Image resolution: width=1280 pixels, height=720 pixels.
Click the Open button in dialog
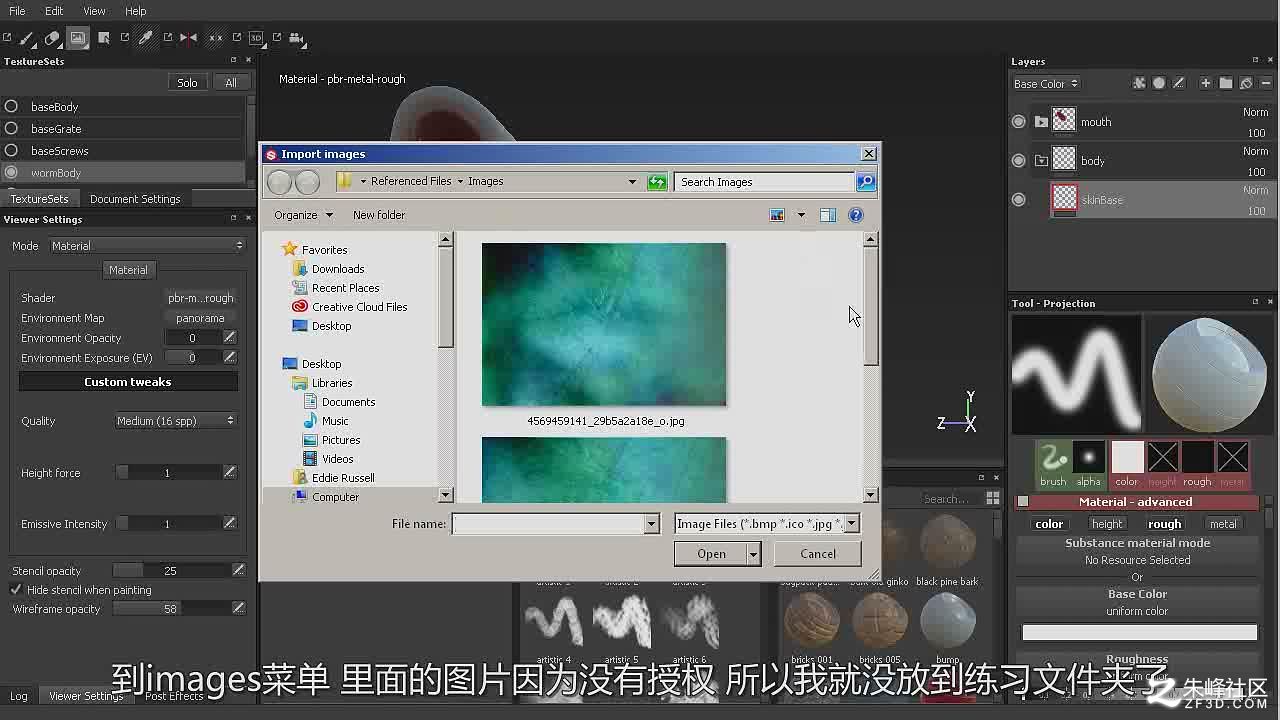pos(712,554)
